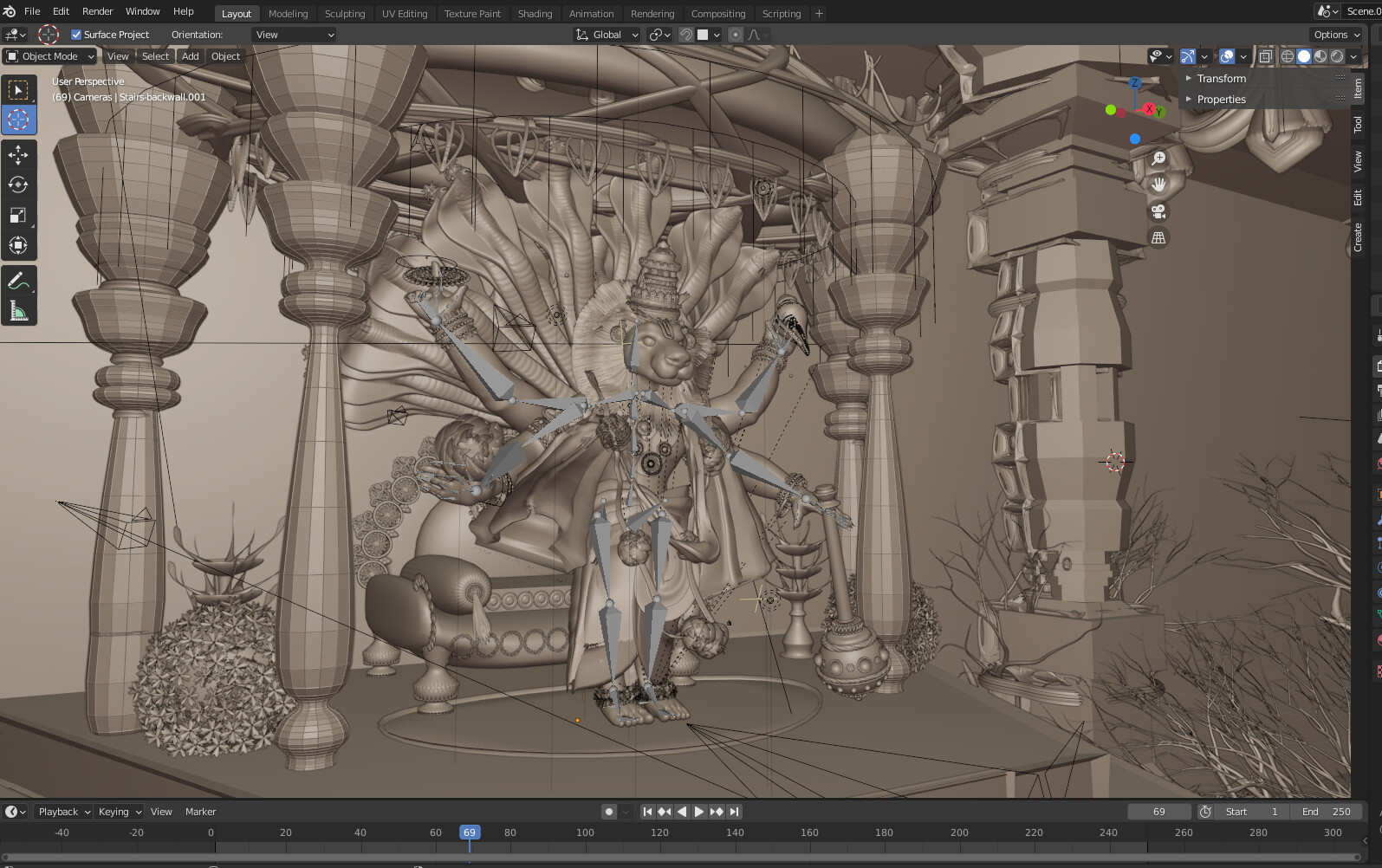Select the Select Box tool

pos(18,90)
